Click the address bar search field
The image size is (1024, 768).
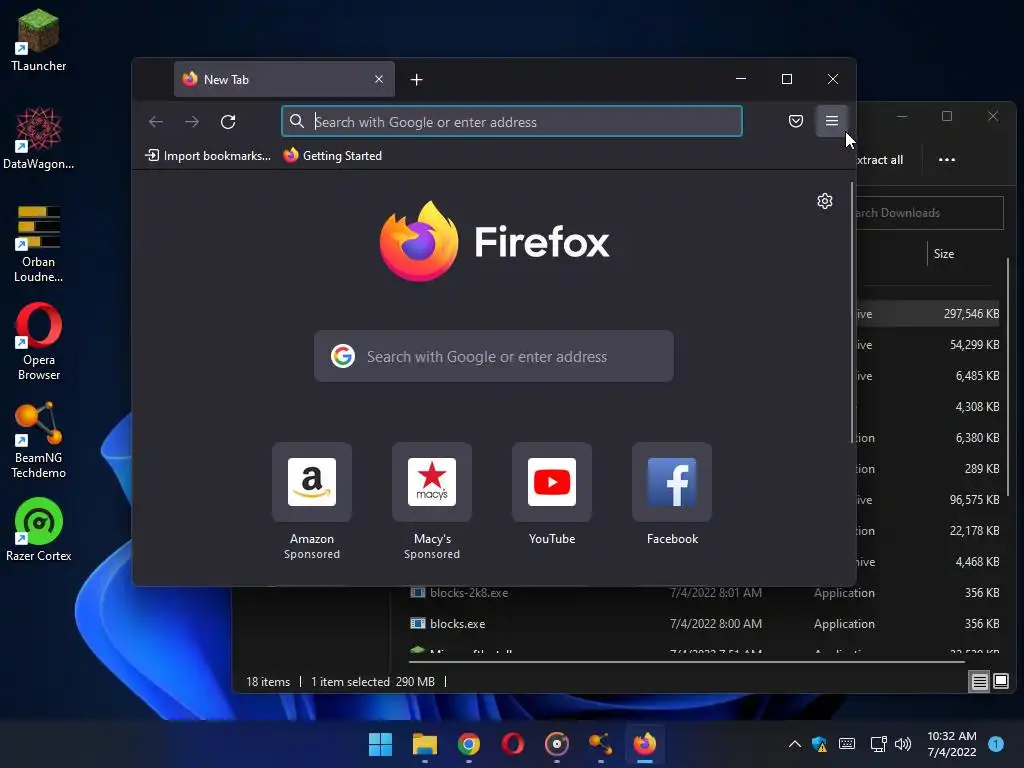tap(511, 121)
